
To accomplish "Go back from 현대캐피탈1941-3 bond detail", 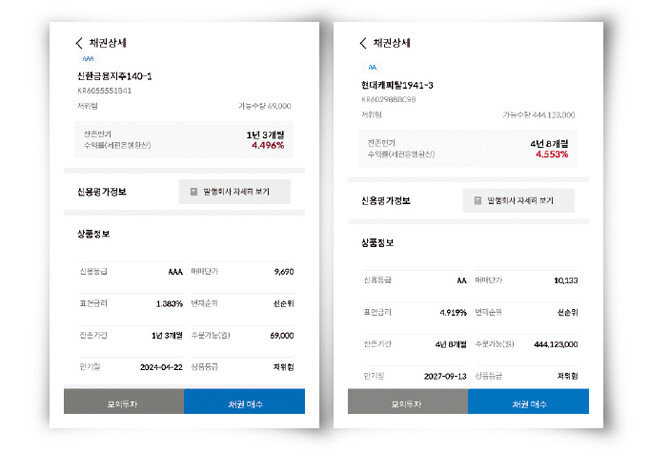I will (363, 43).
